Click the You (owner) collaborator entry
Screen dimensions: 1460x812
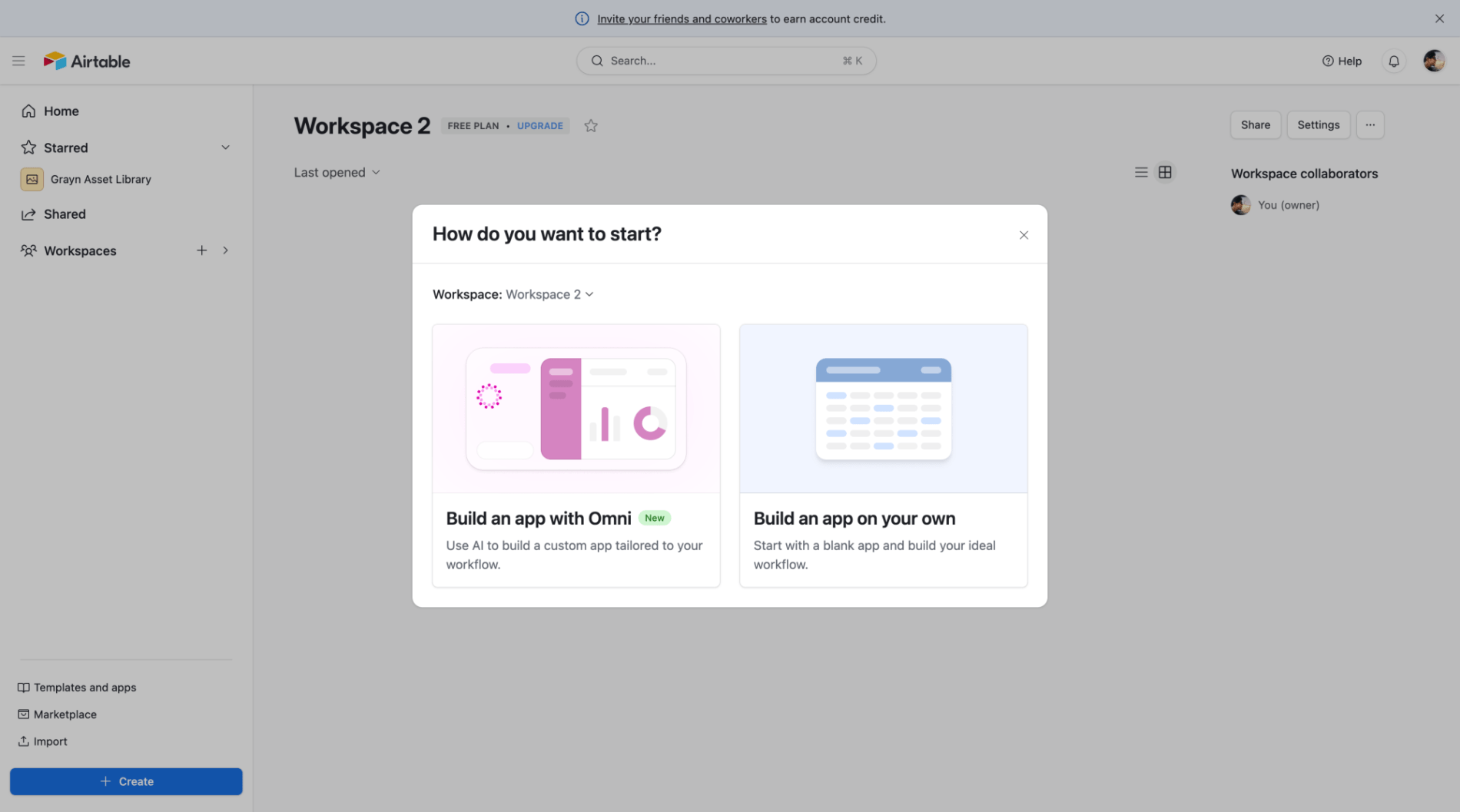(x=1275, y=205)
